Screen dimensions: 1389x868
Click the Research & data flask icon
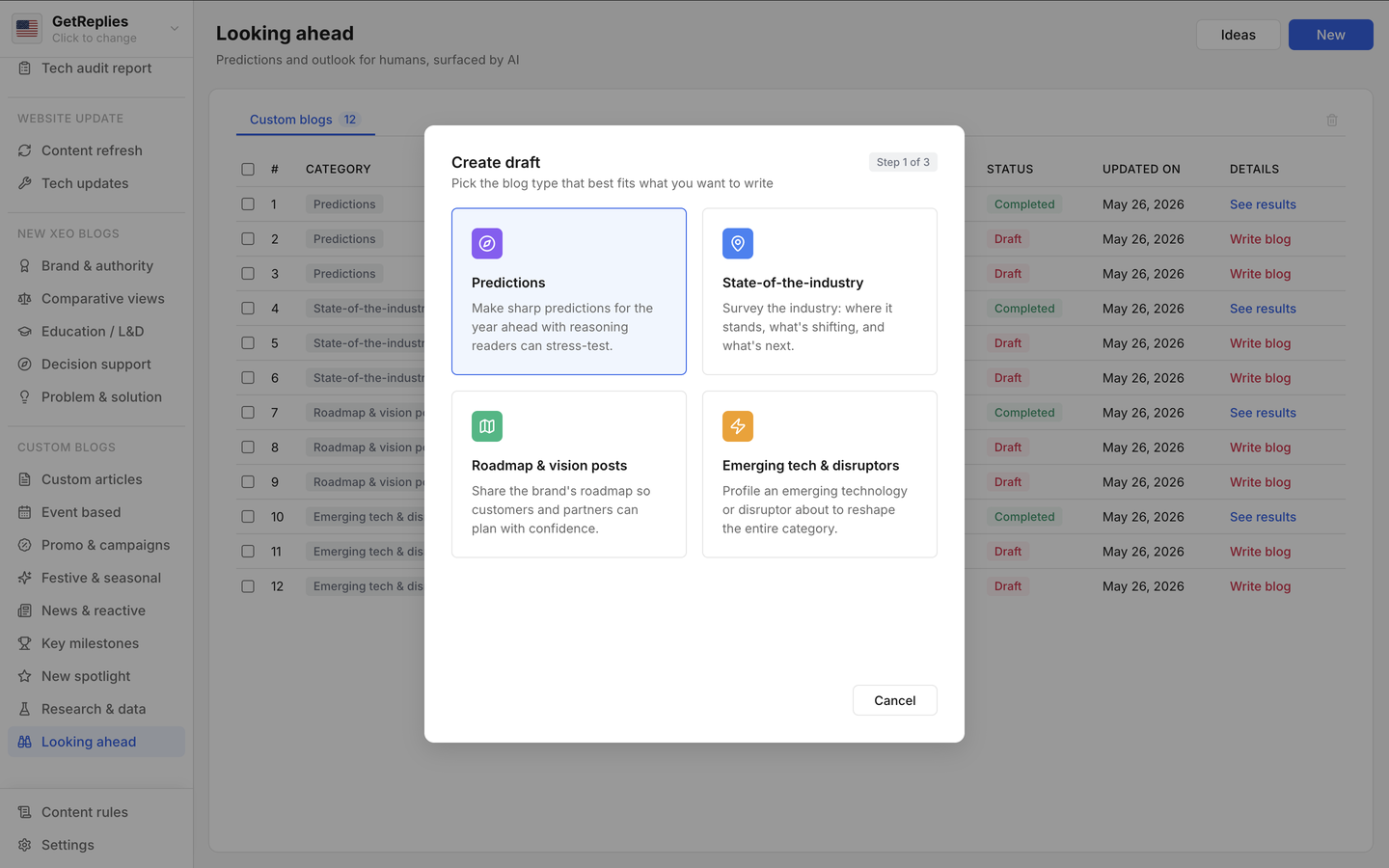tap(25, 709)
